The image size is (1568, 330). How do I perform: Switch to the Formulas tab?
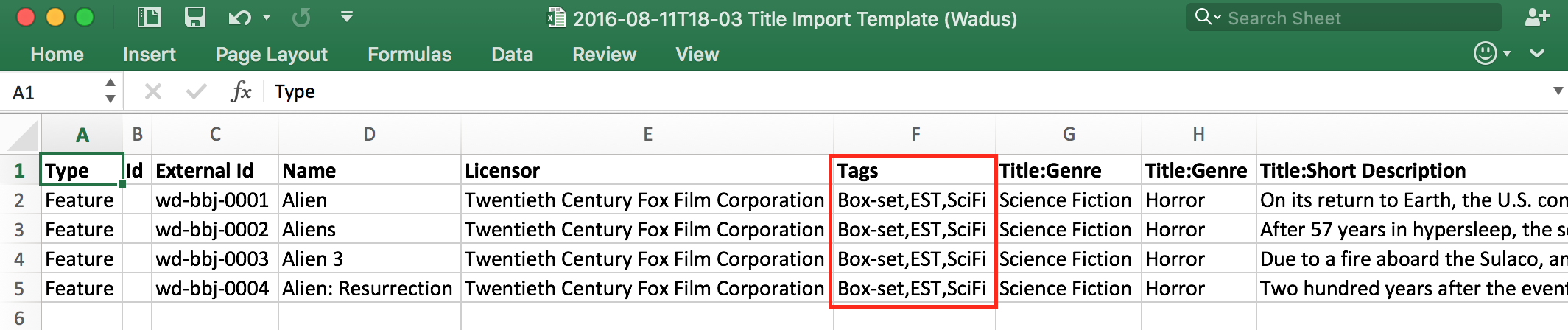[x=409, y=55]
